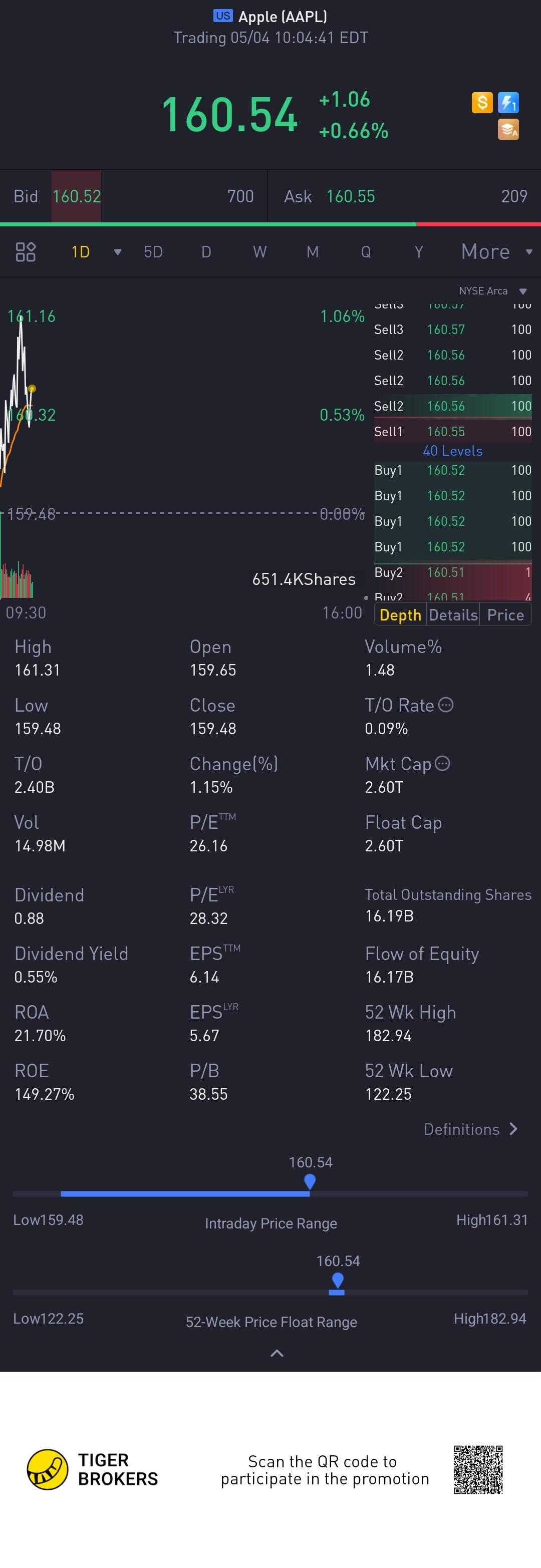The height and width of the screenshot is (1568, 541).
Task: Switch chart to weekly W period
Action: click(260, 252)
